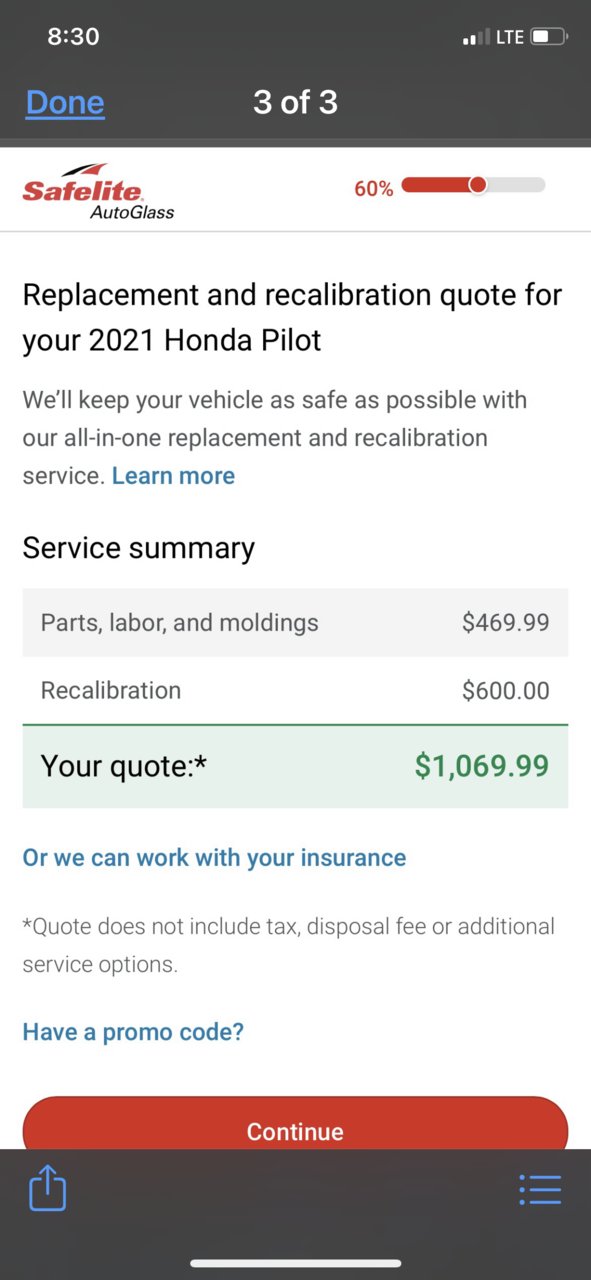591x1280 pixels.
Task: Tap the 8:30 clock in status bar
Action: point(73,36)
